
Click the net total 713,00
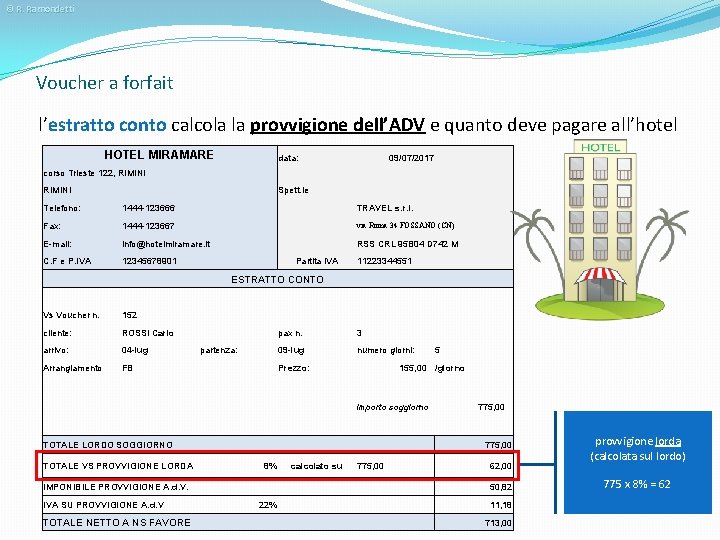[x=498, y=523]
